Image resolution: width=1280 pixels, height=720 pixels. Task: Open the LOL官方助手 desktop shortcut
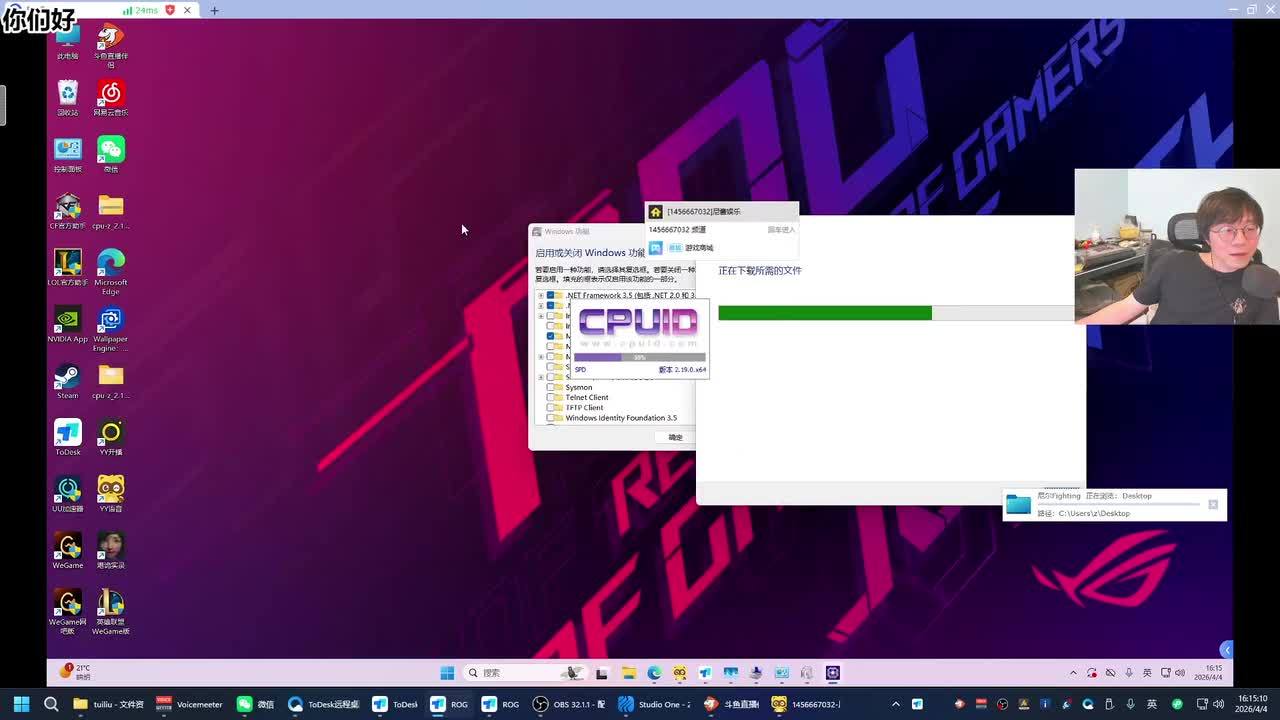[67, 268]
